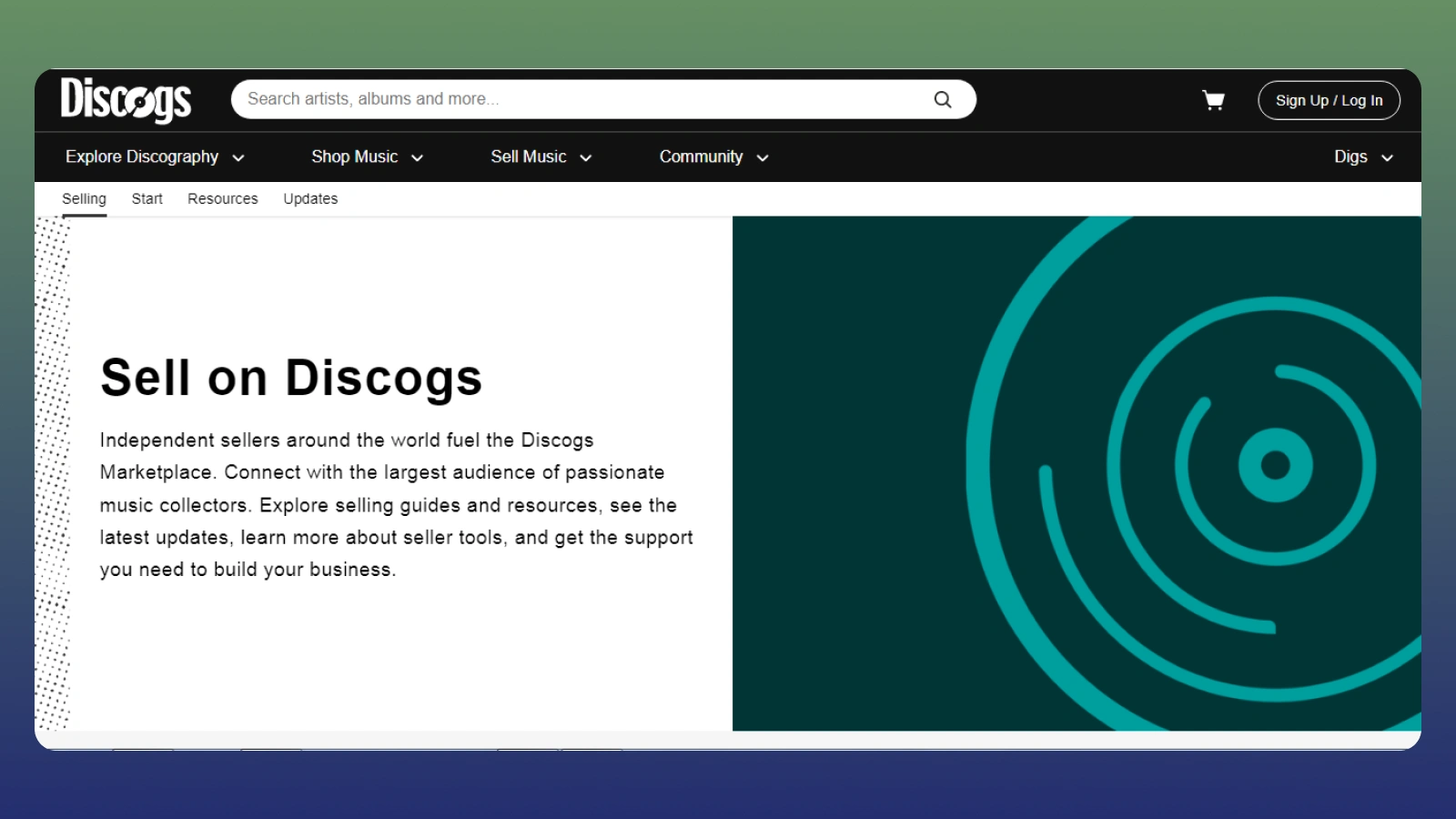Open the Sell Music dropdown
Image resolution: width=1456 pixels, height=819 pixels.
pyautogui.click(x=541, y=157)
